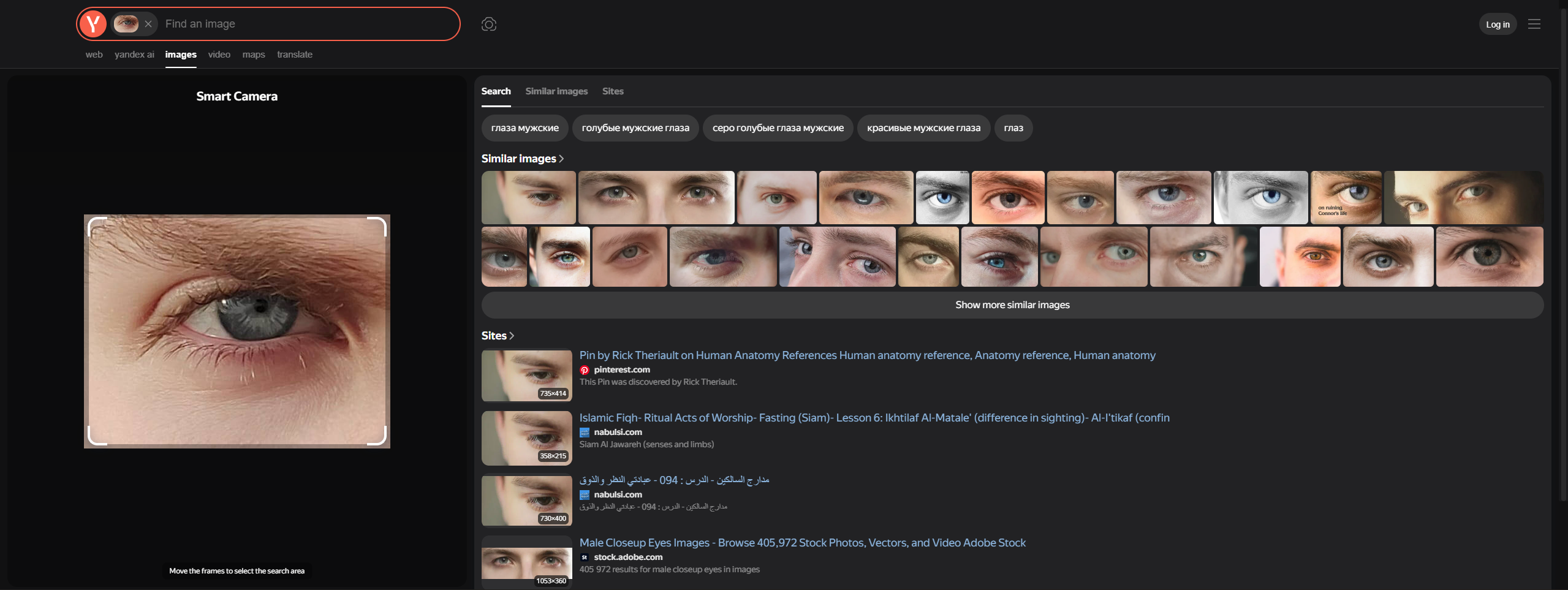The width and height of the screenshot is (1568, 590).
Task: Expand the Sites section chevron
Action: 512,336
